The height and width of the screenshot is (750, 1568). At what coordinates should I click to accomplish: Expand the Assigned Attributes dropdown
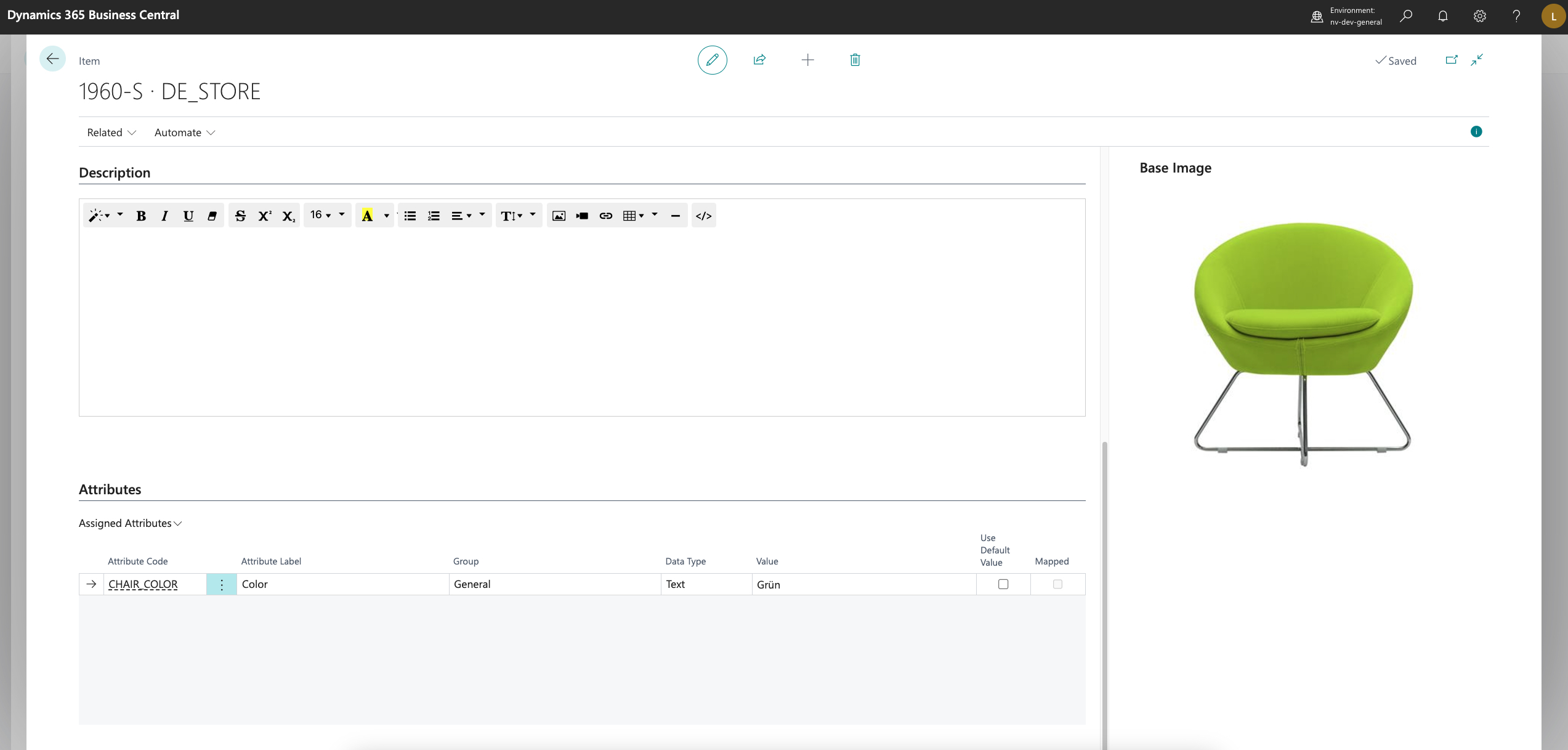131,523
